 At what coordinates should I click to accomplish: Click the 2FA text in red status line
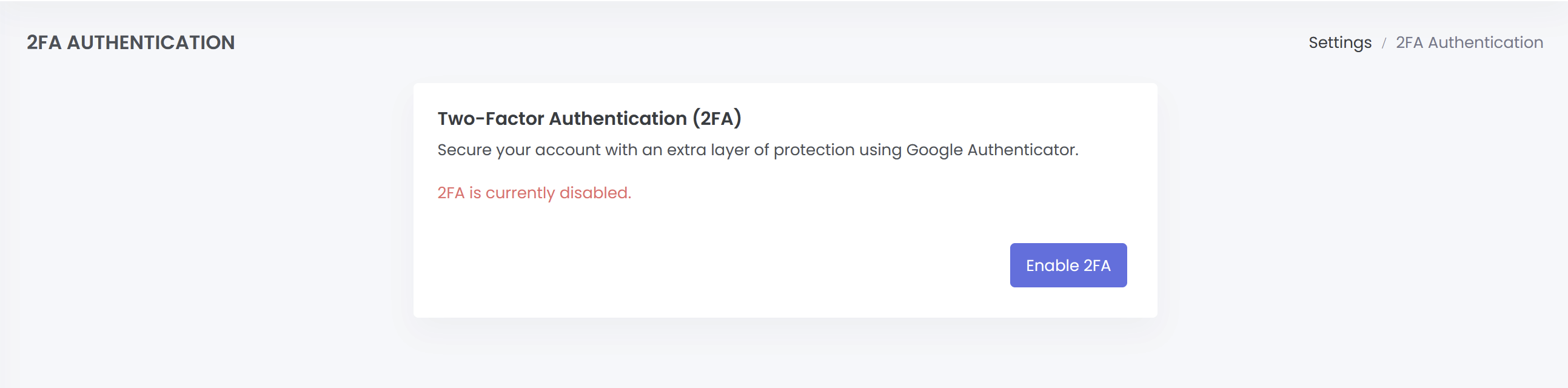[x=451, y=193]
